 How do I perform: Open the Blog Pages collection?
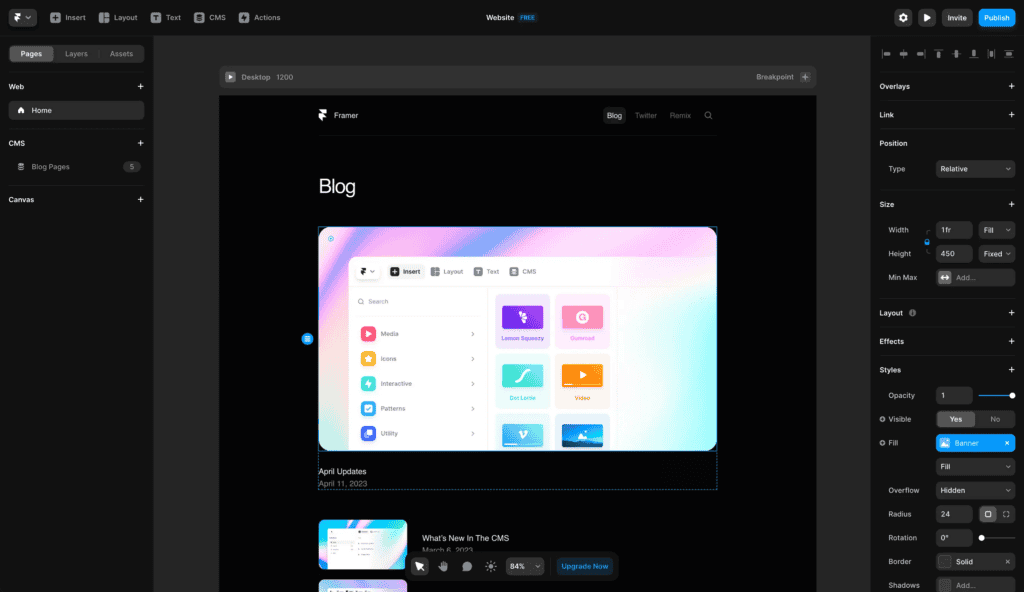click(x=76, y=167)
